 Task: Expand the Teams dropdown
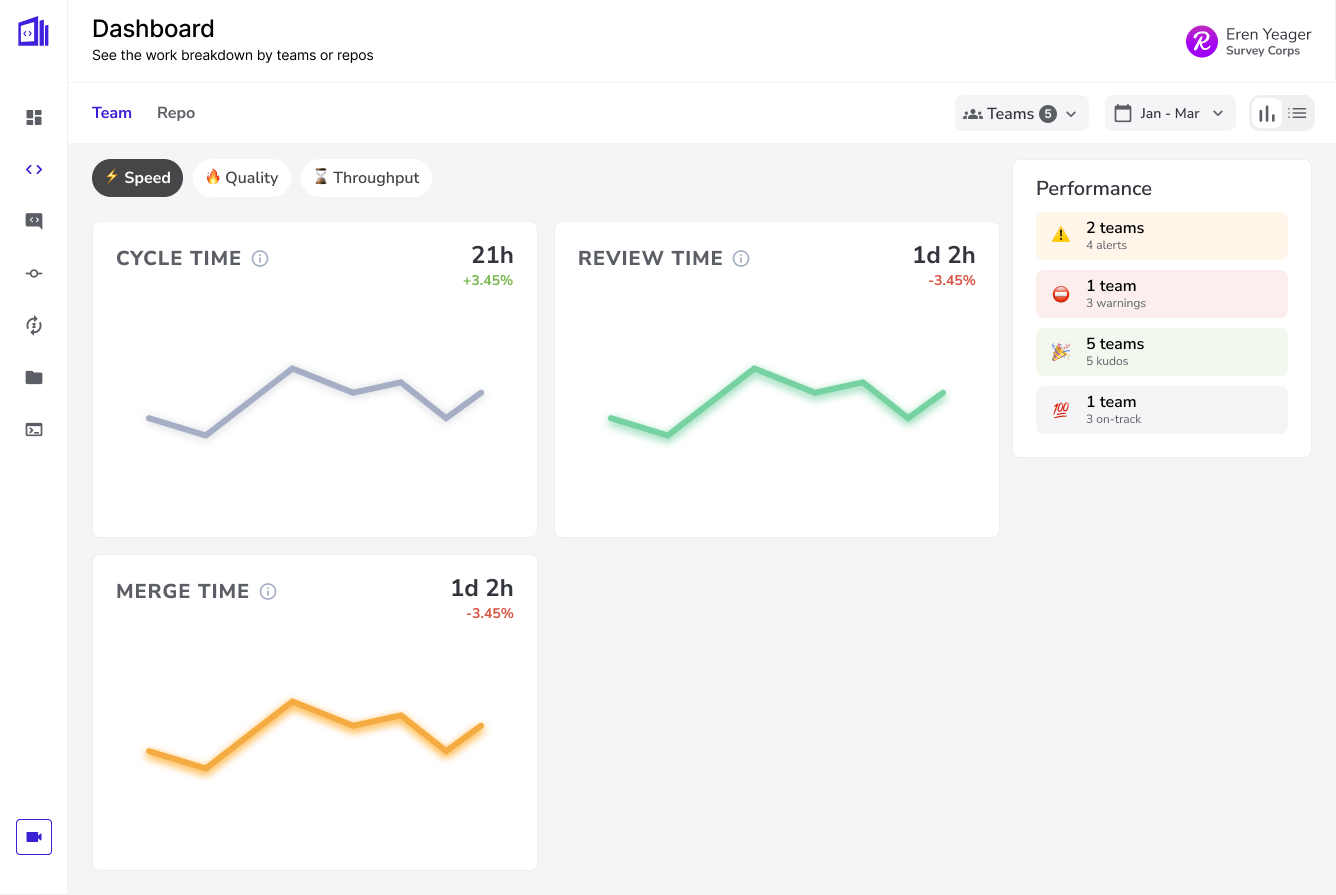point(1021,114)
